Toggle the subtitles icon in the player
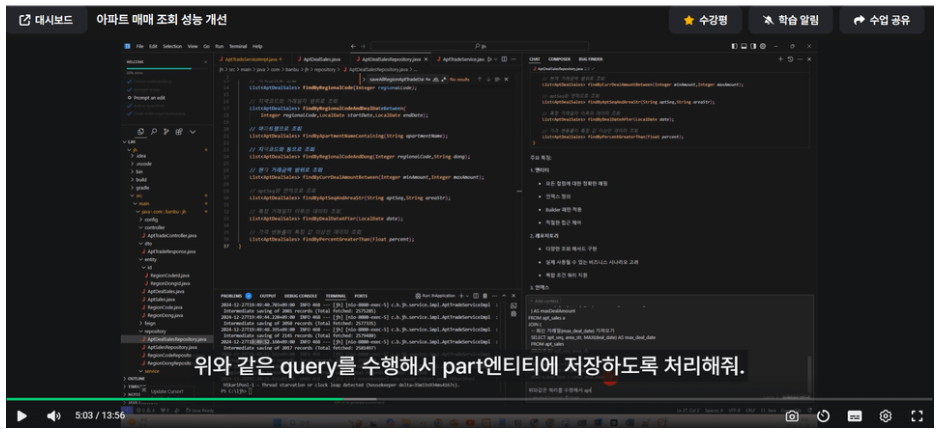940x434 pixels. 854,415
